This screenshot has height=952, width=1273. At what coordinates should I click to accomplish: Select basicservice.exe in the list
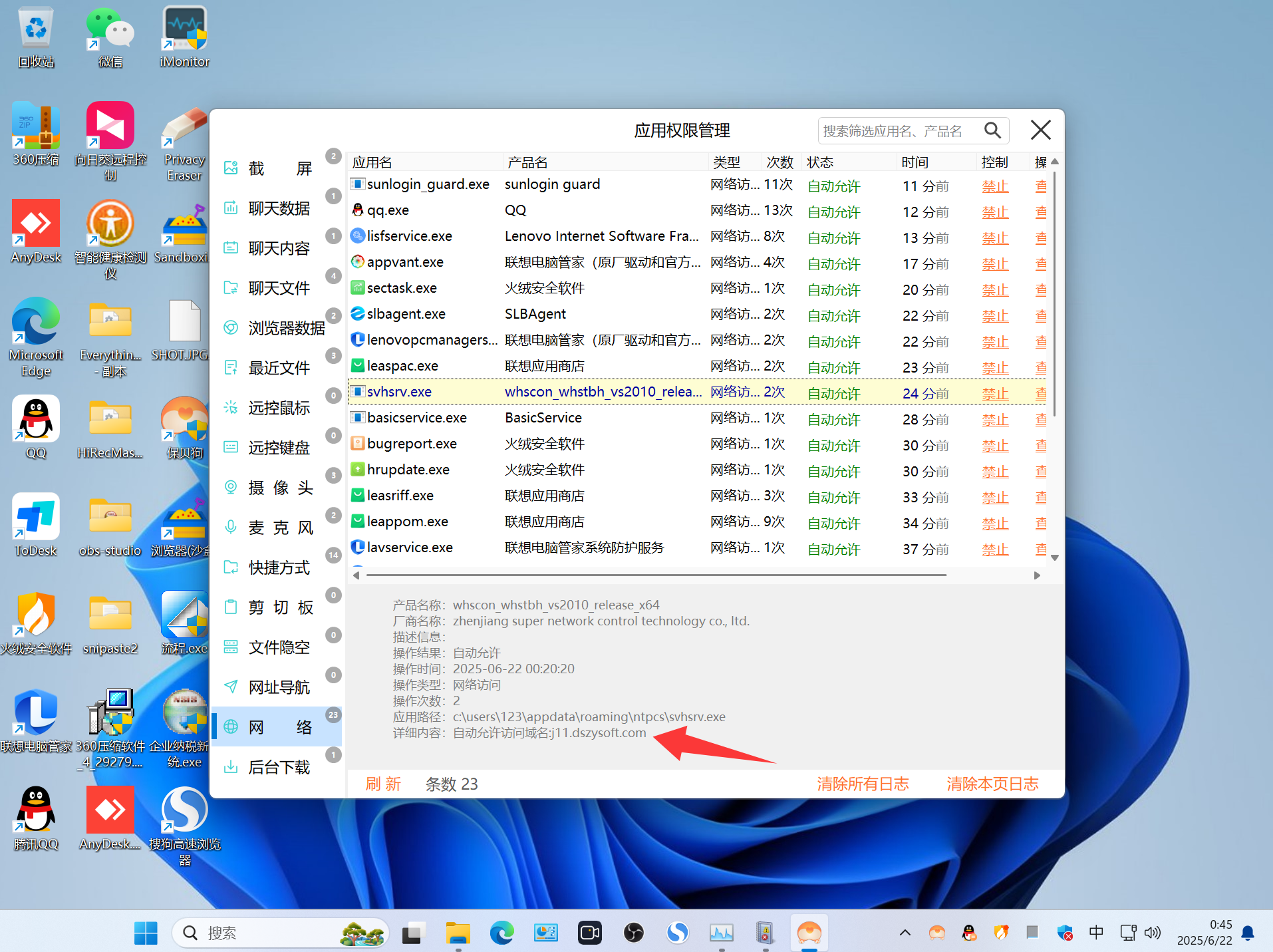click(x=697, y=418)
